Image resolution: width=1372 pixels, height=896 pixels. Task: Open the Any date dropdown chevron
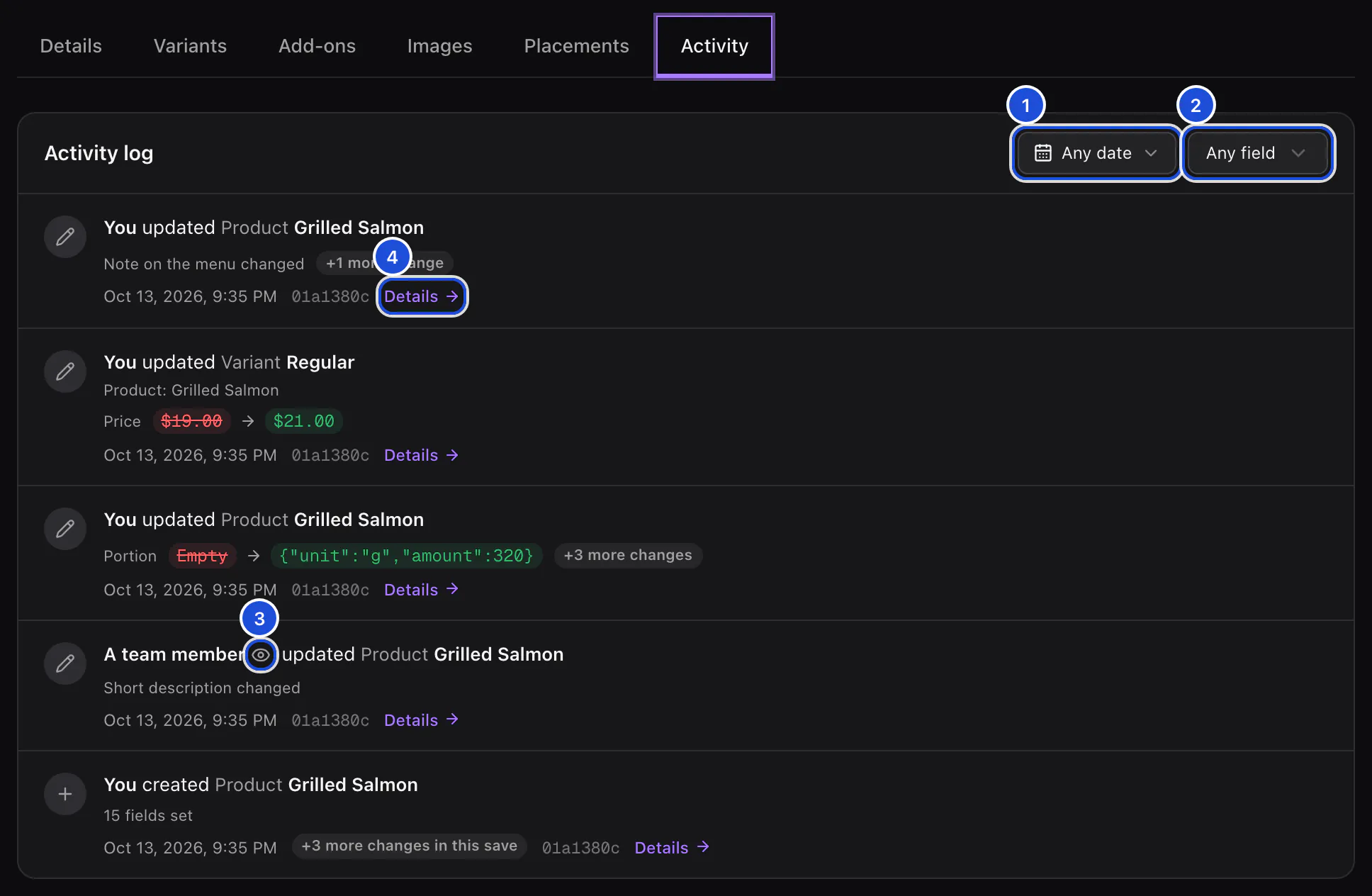tap(1151, 153)
